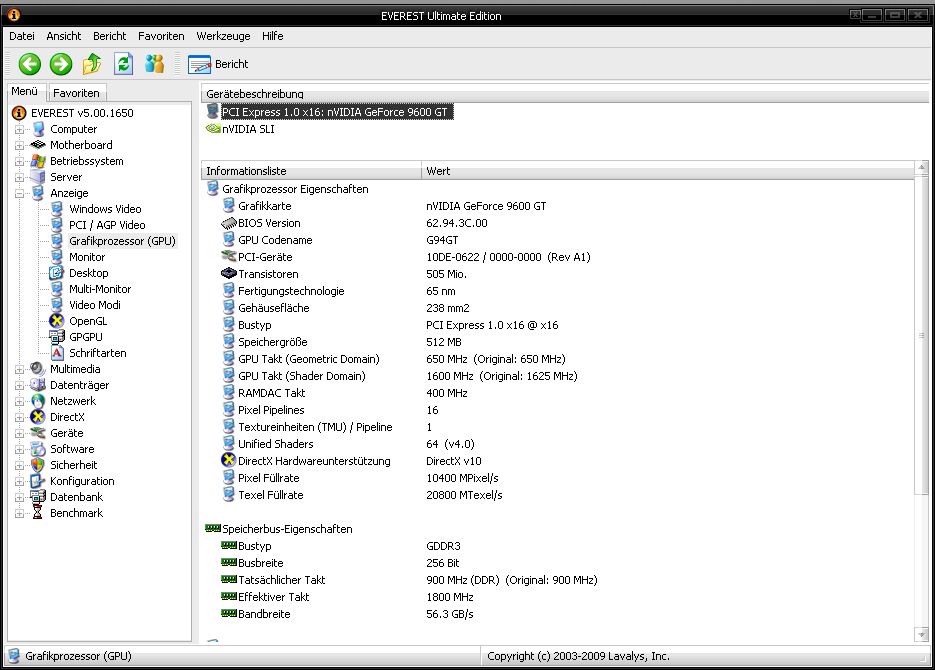
Task: Expand the Software tree node
Action: coord(19,449)
